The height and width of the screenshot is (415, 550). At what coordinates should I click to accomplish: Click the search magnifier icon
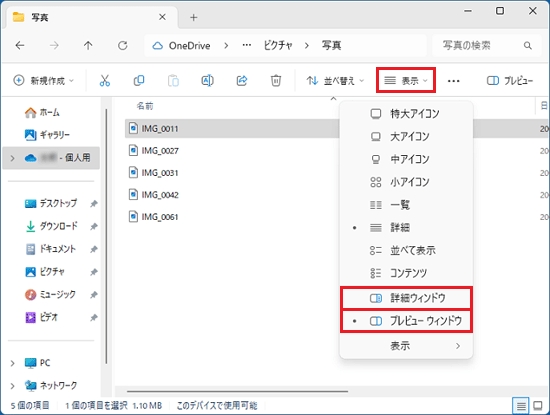pyautogui.click(x=528, y=45)
